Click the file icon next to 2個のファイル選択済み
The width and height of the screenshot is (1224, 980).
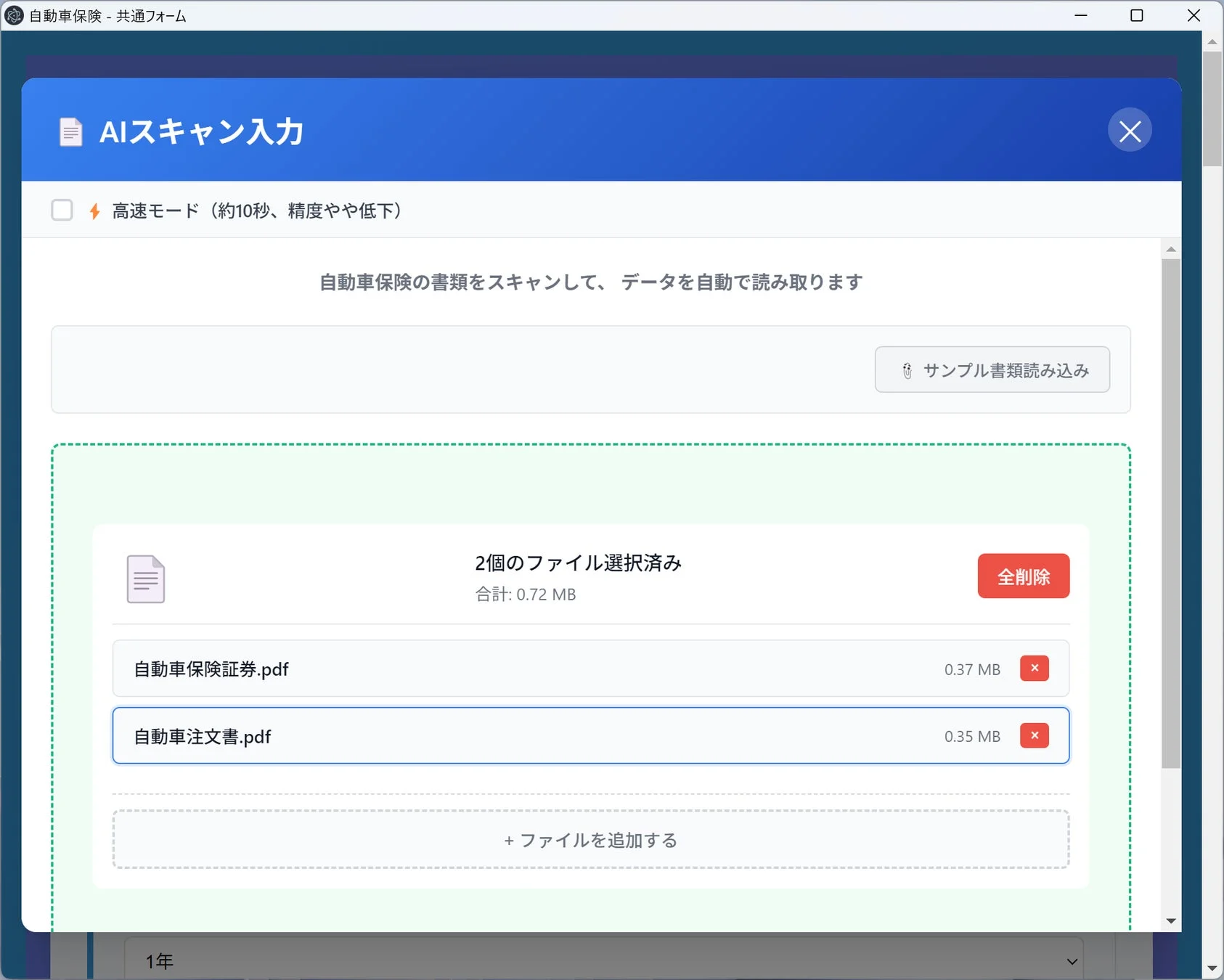click(147, 579)
